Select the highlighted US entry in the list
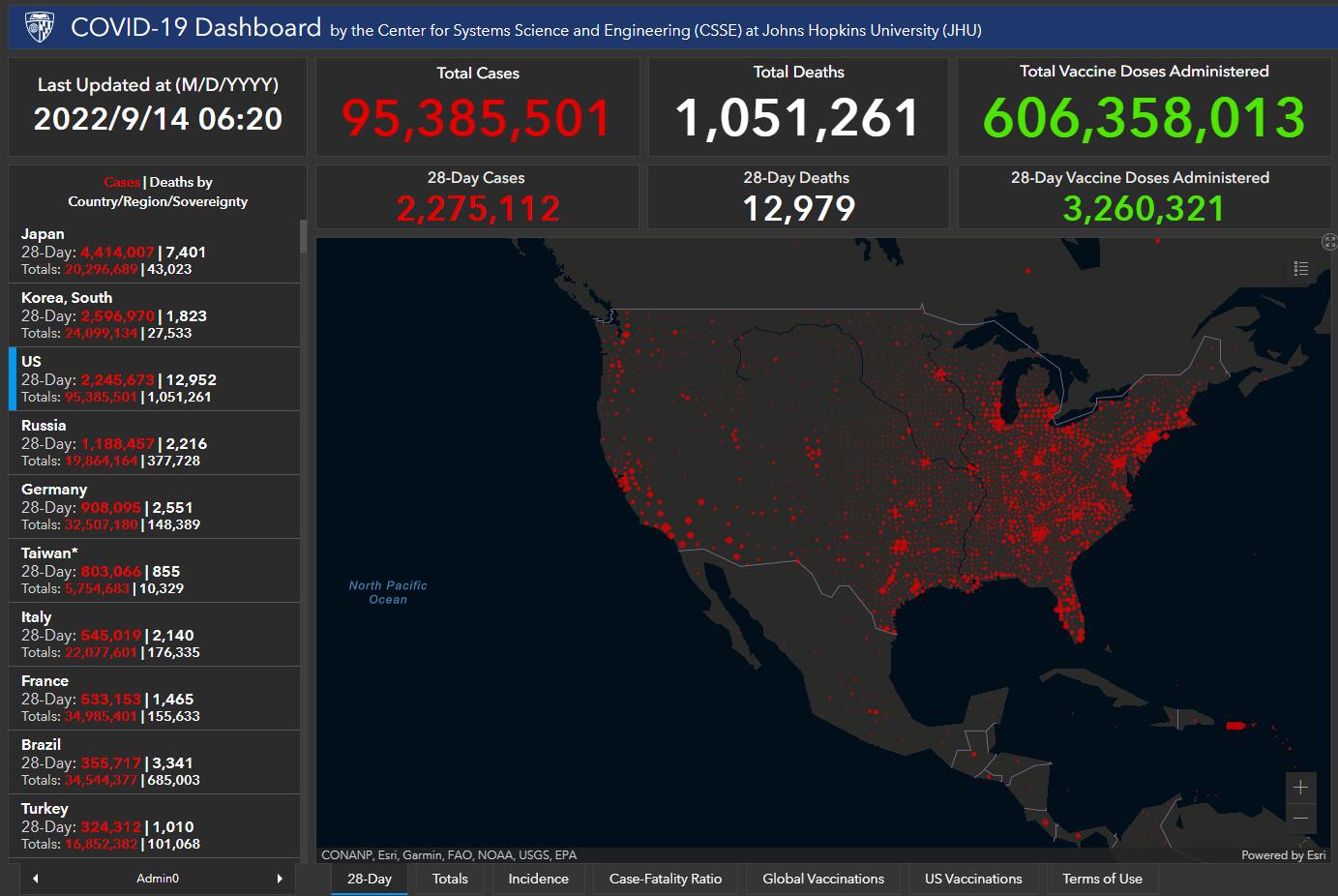 pos(155,379)
